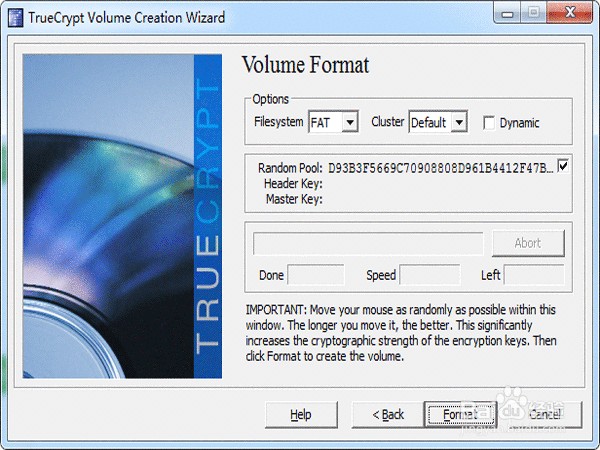Click the IMPORTANT instruction text
This screenshot has height=450, width=600.
pos(401,333)
